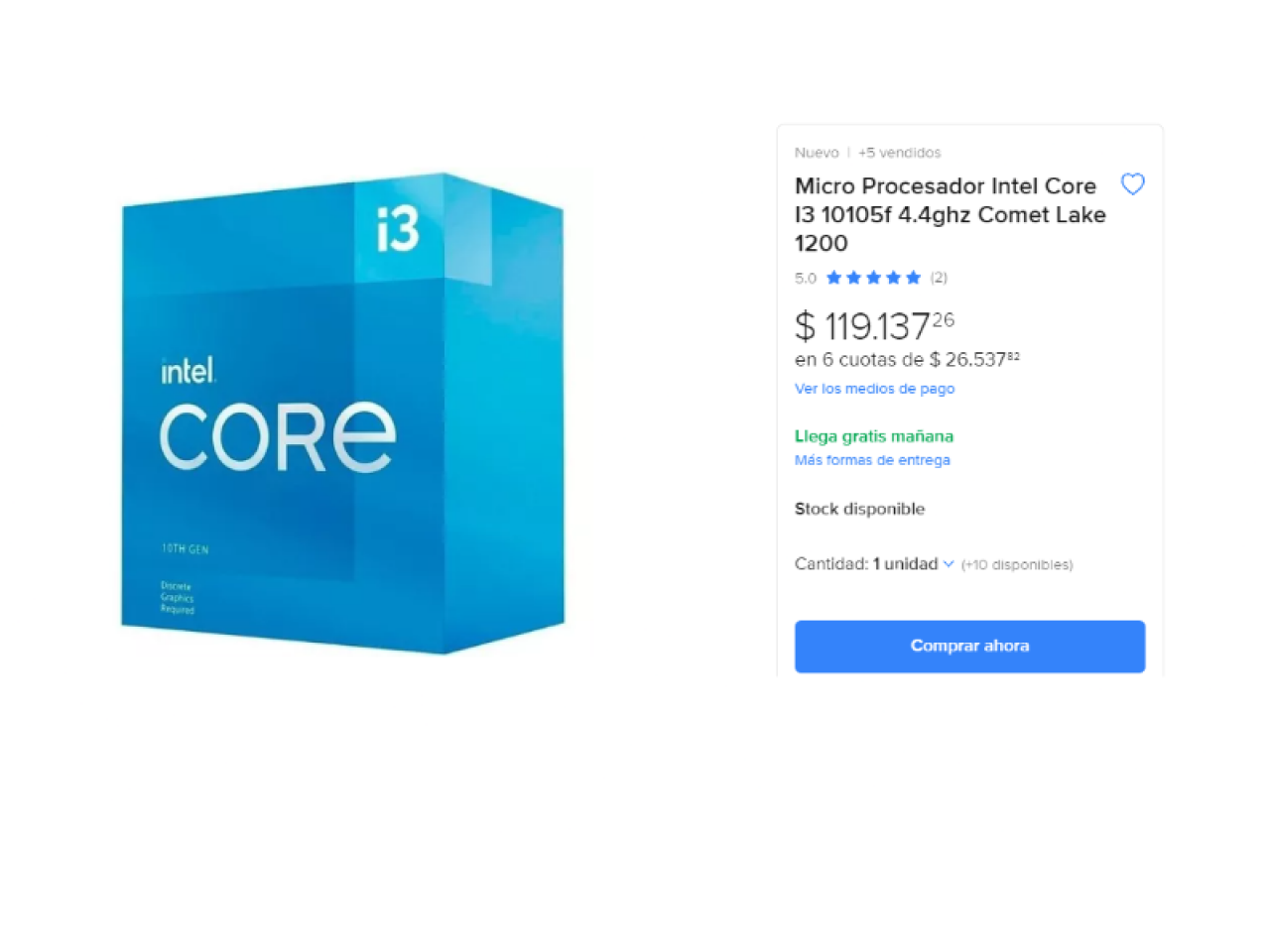Click the i3 badge on the box
Screen dimensions: 1270x952
click(397, 230)
